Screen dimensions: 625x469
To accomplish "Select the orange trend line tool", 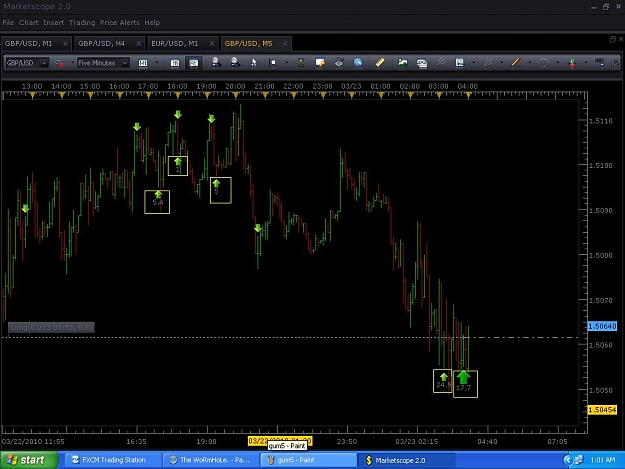I will 516,63.
